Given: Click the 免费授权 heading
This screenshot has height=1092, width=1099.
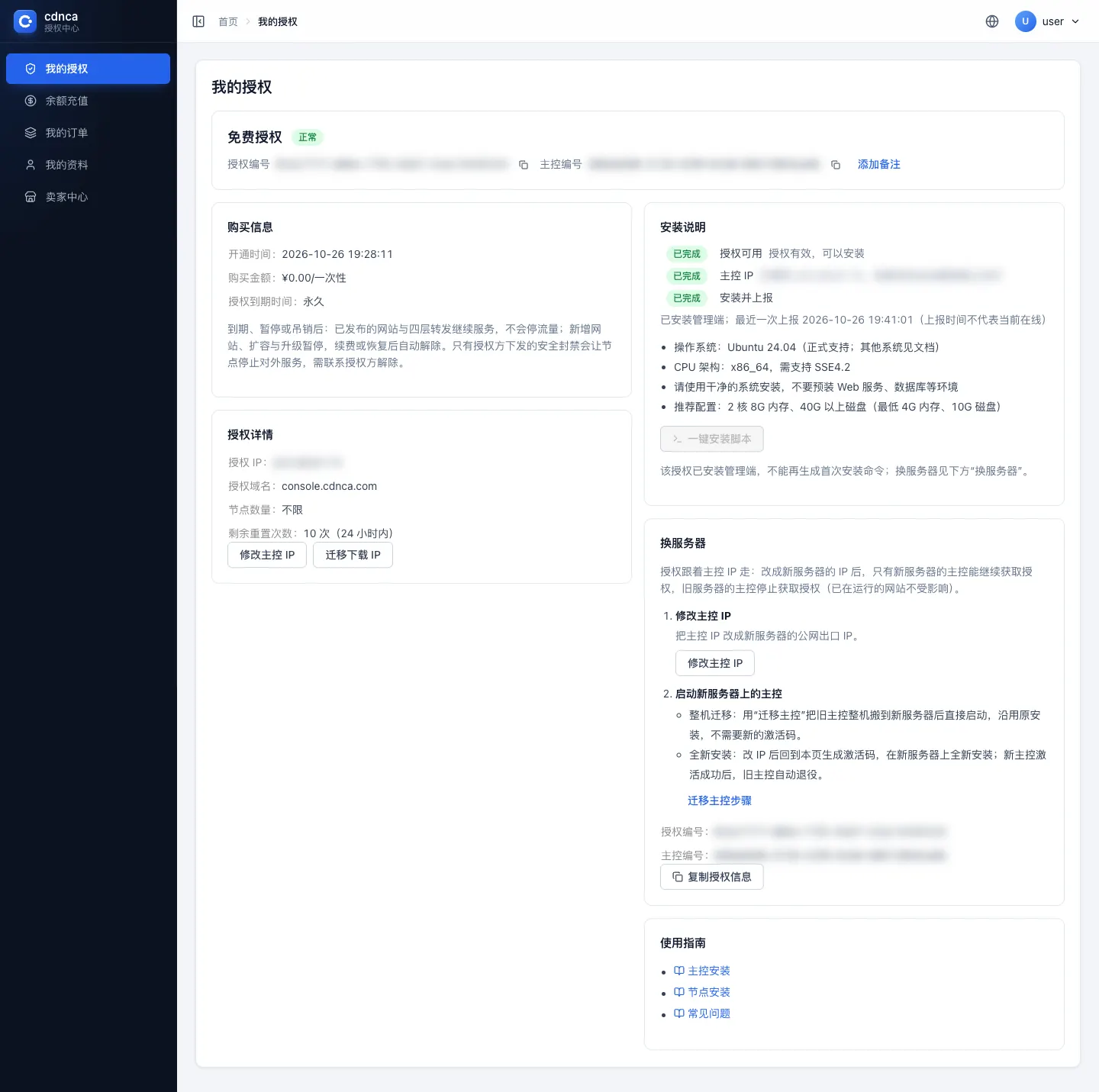Looking at the screenshot, I should pyautogui.click(x=255, y=137).
